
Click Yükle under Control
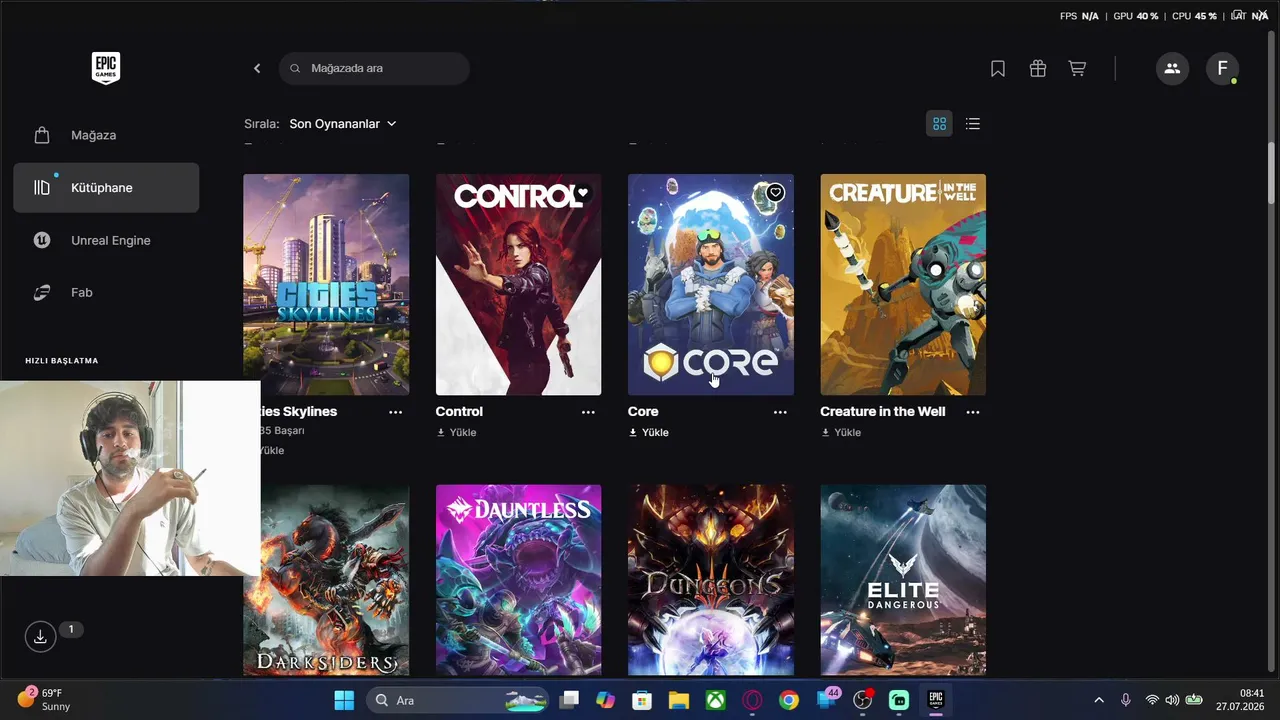click(x=456, y=433)
